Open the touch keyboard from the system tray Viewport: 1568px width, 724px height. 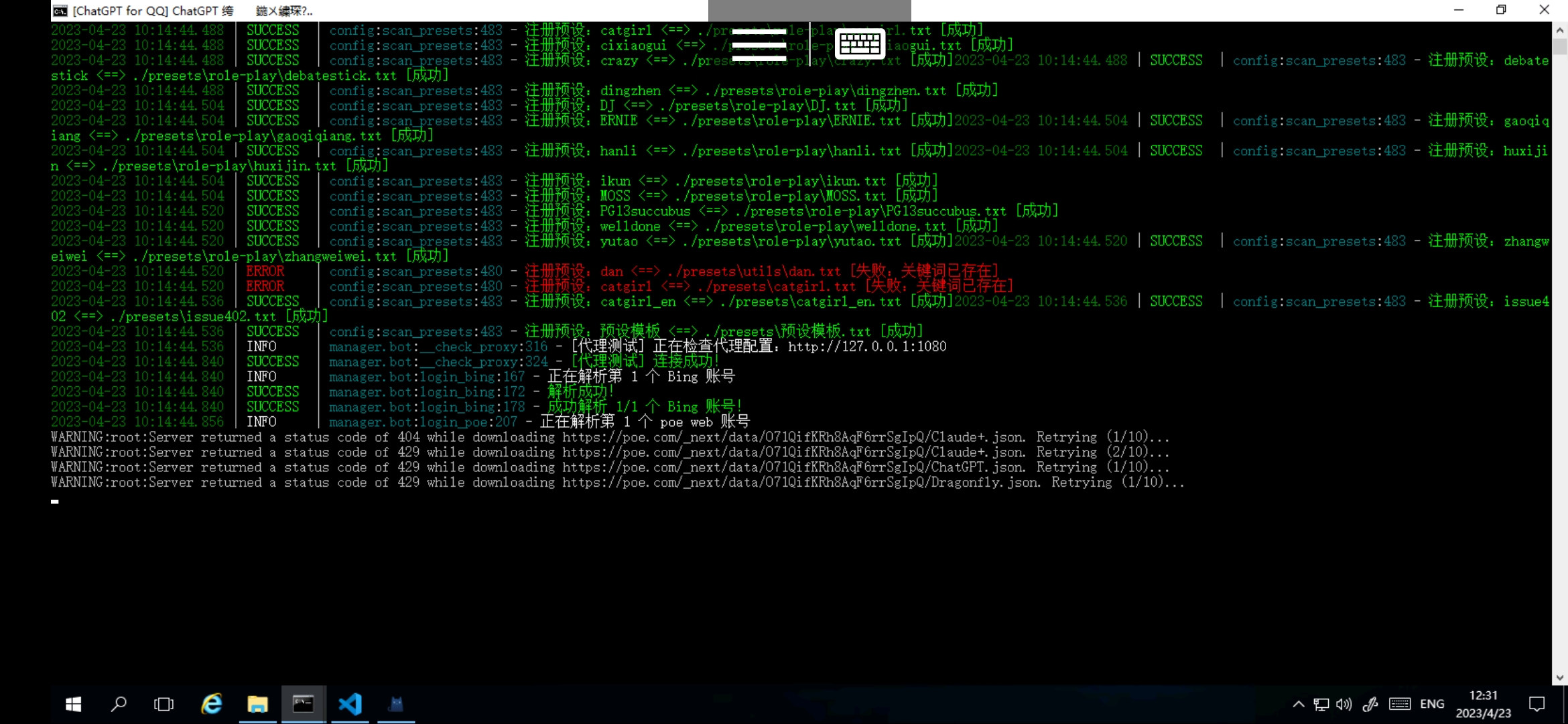1400,705
